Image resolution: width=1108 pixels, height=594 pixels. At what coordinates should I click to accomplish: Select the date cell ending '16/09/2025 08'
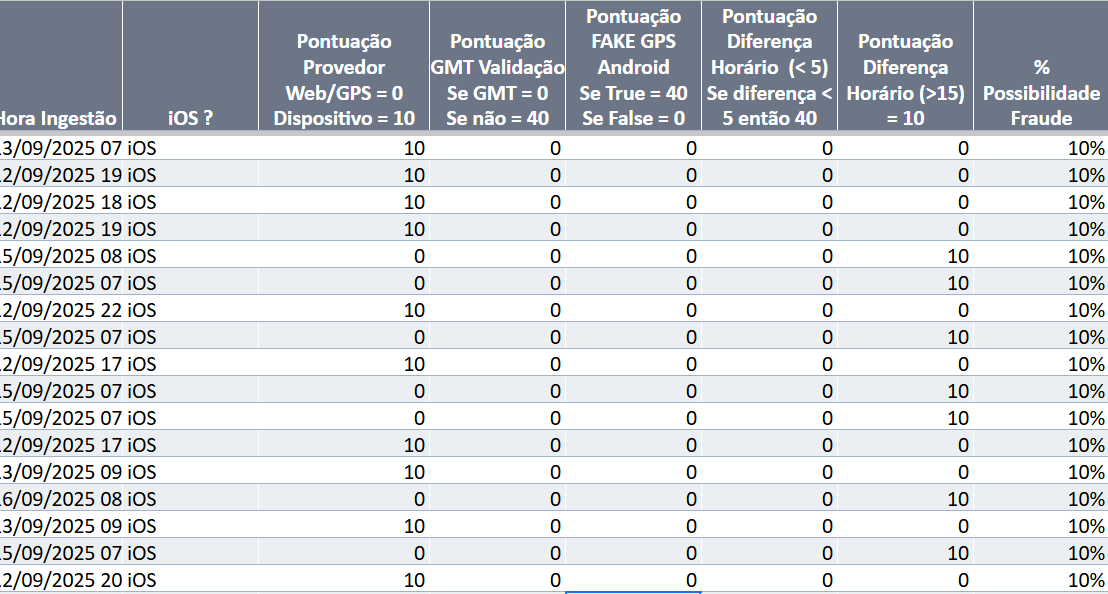(x=60, y=499)
